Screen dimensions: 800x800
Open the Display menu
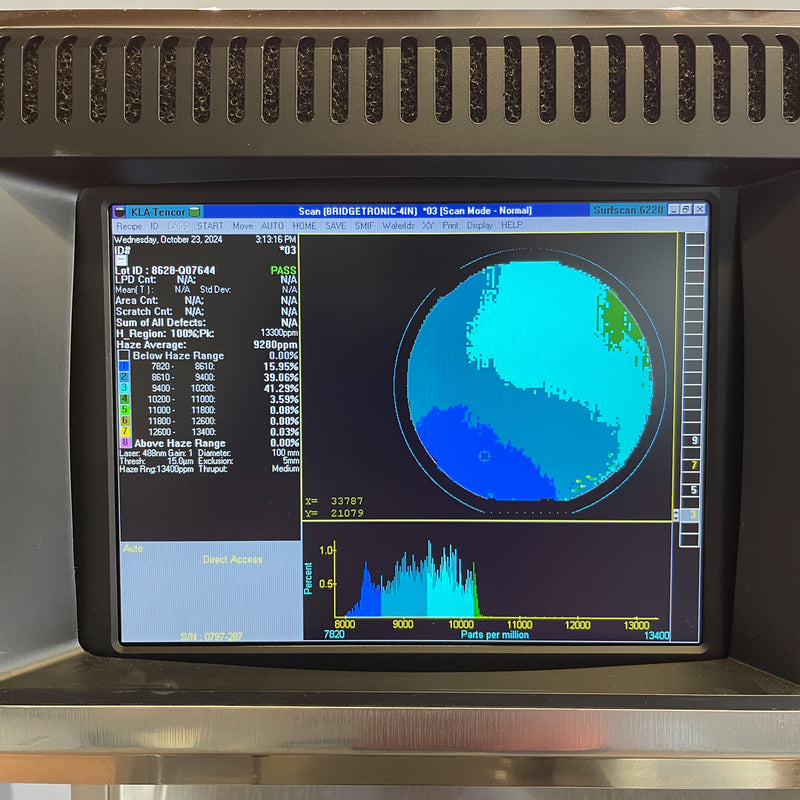pyautogui.click(x=480, y=226)
